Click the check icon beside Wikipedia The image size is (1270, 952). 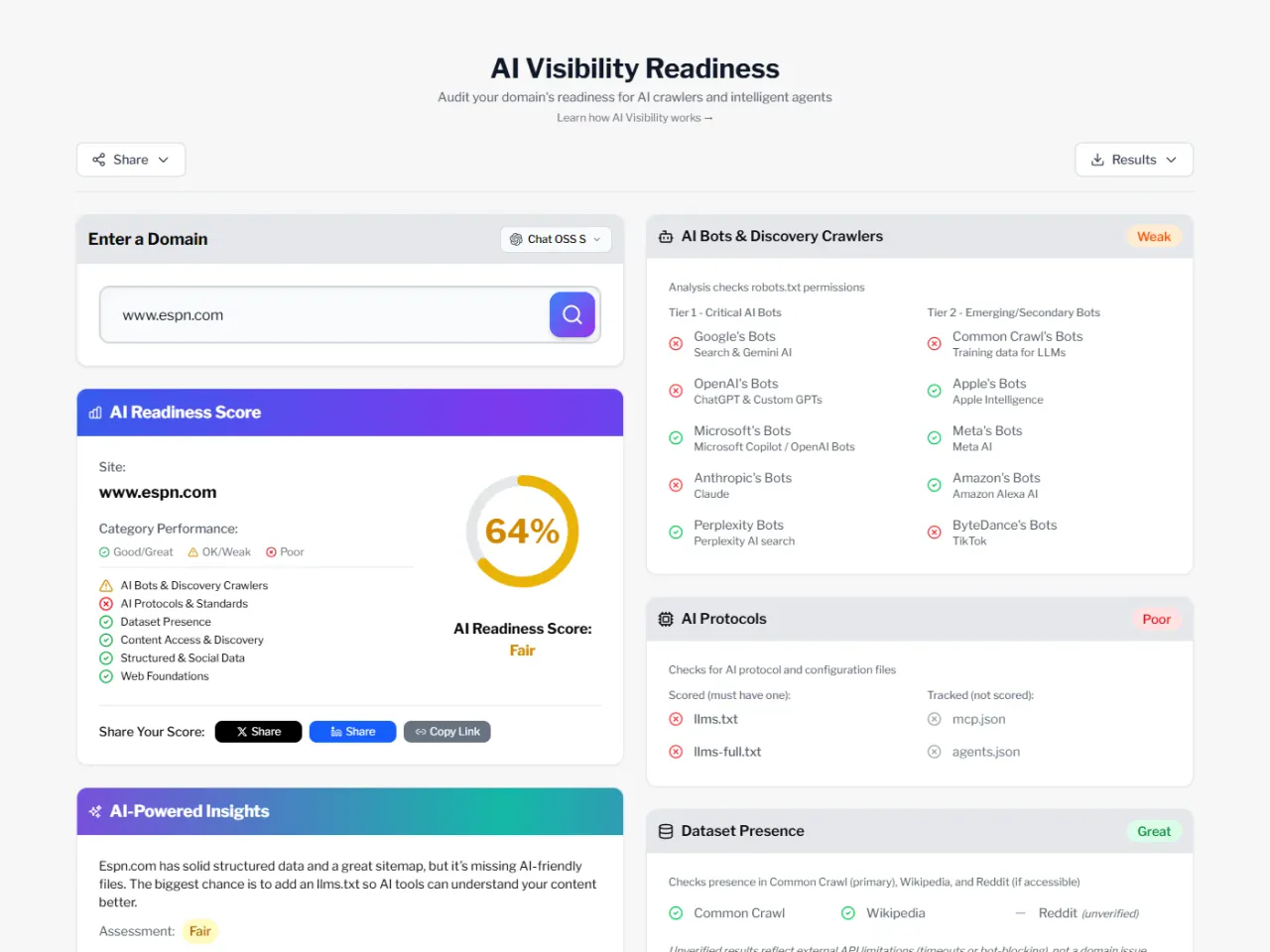click(x=848, y=913)
